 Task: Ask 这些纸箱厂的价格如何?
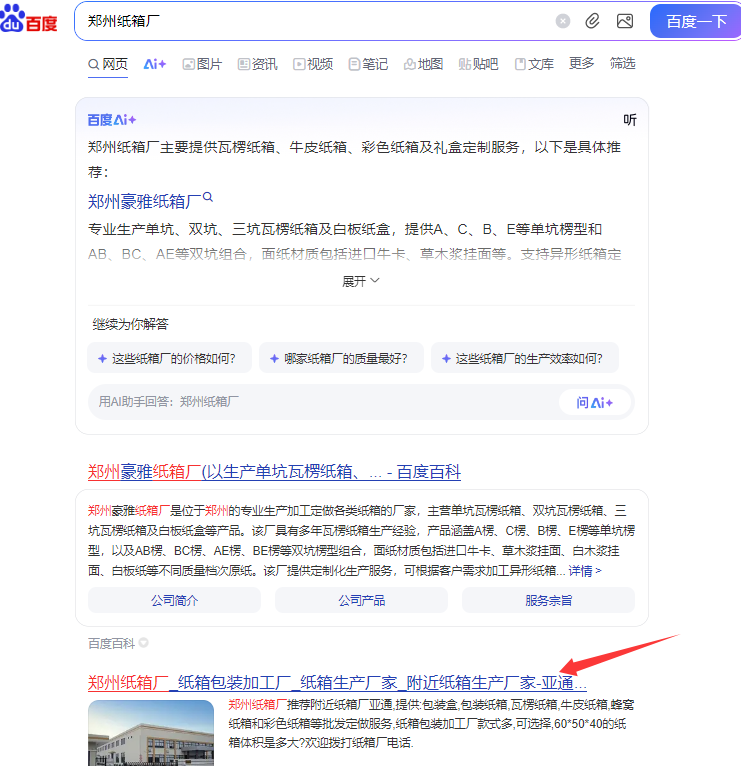[169, 358]
